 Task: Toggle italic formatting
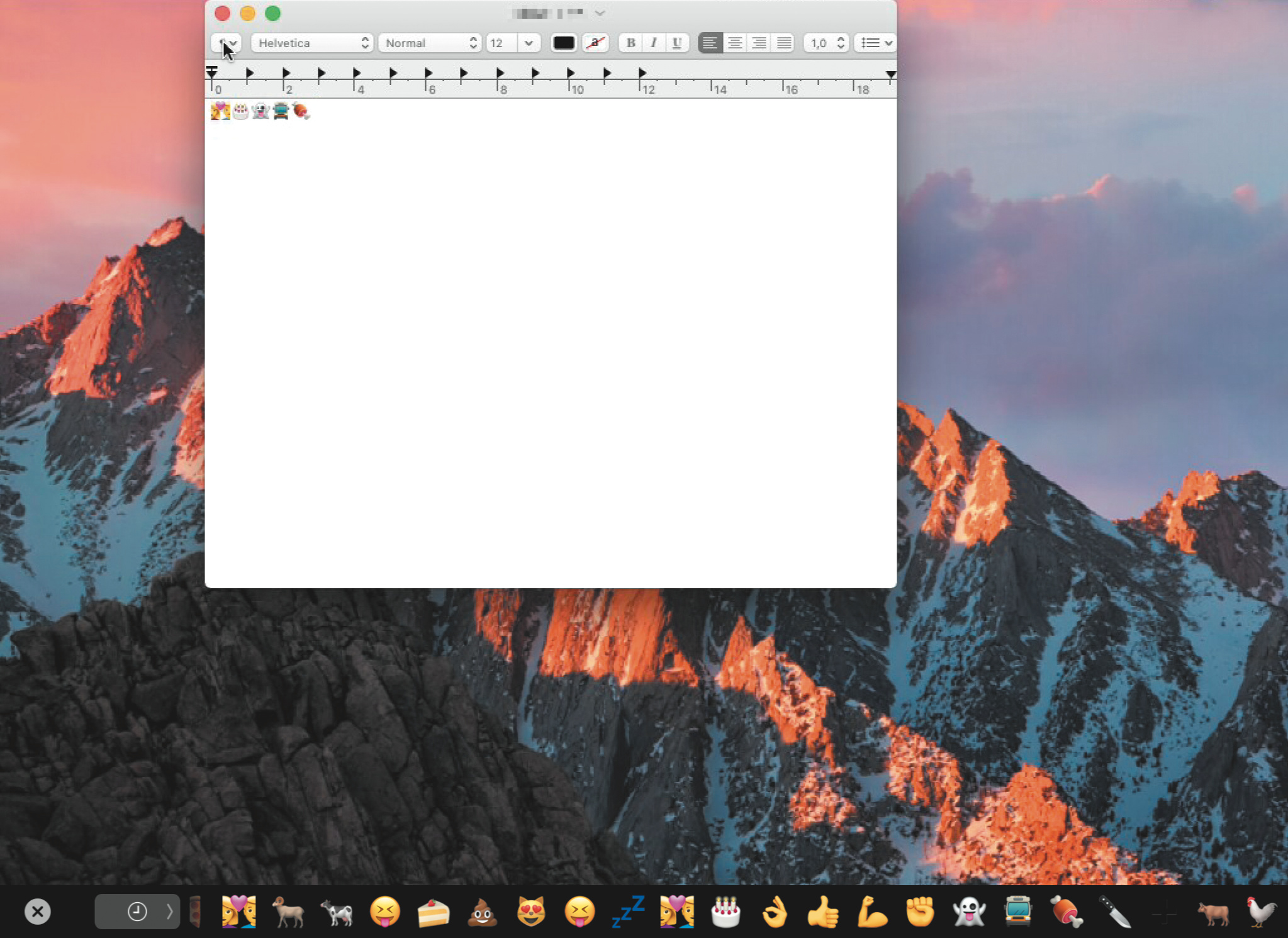point(654,43)
